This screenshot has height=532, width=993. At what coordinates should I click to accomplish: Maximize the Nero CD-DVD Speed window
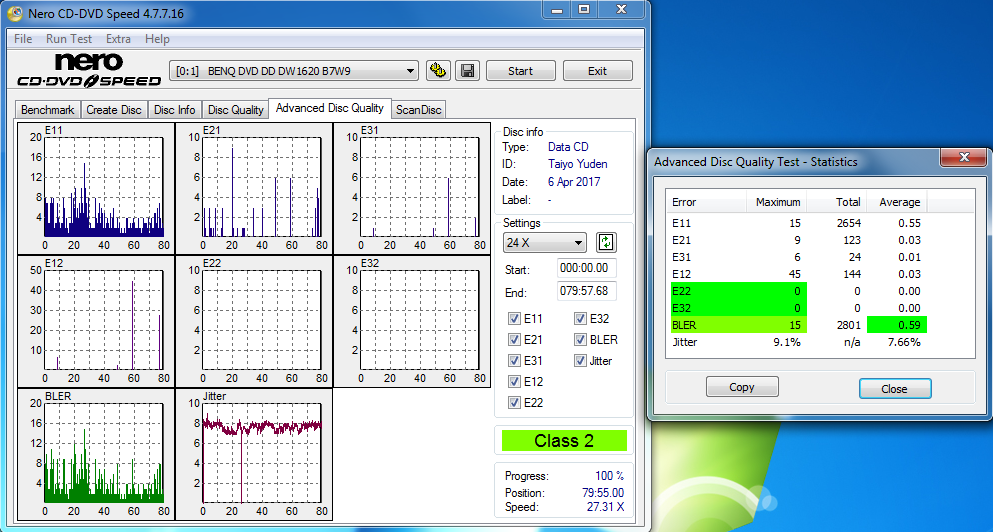(584, 9)
